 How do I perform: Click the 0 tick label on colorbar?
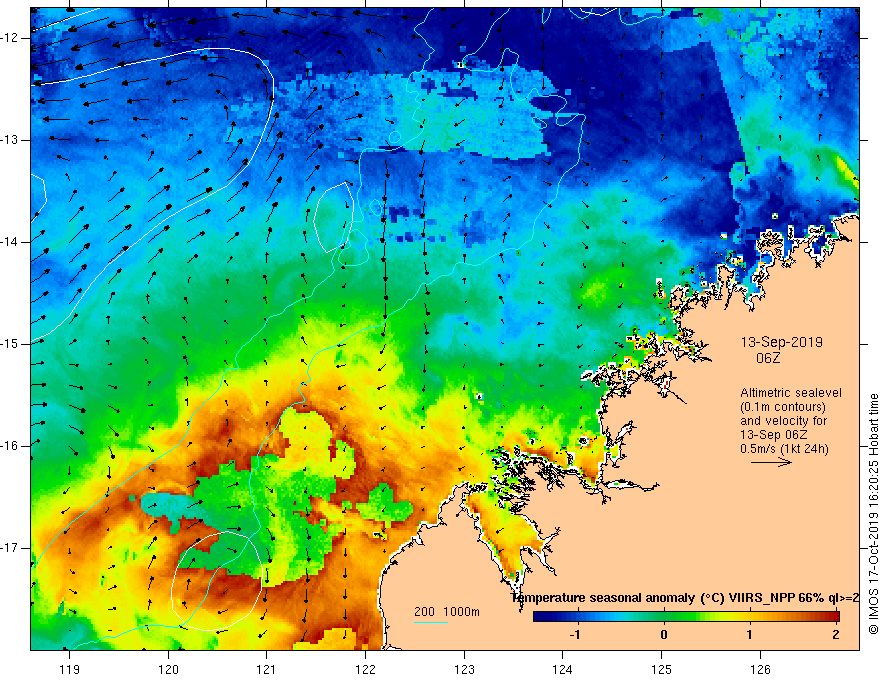(x=663, y=635)
